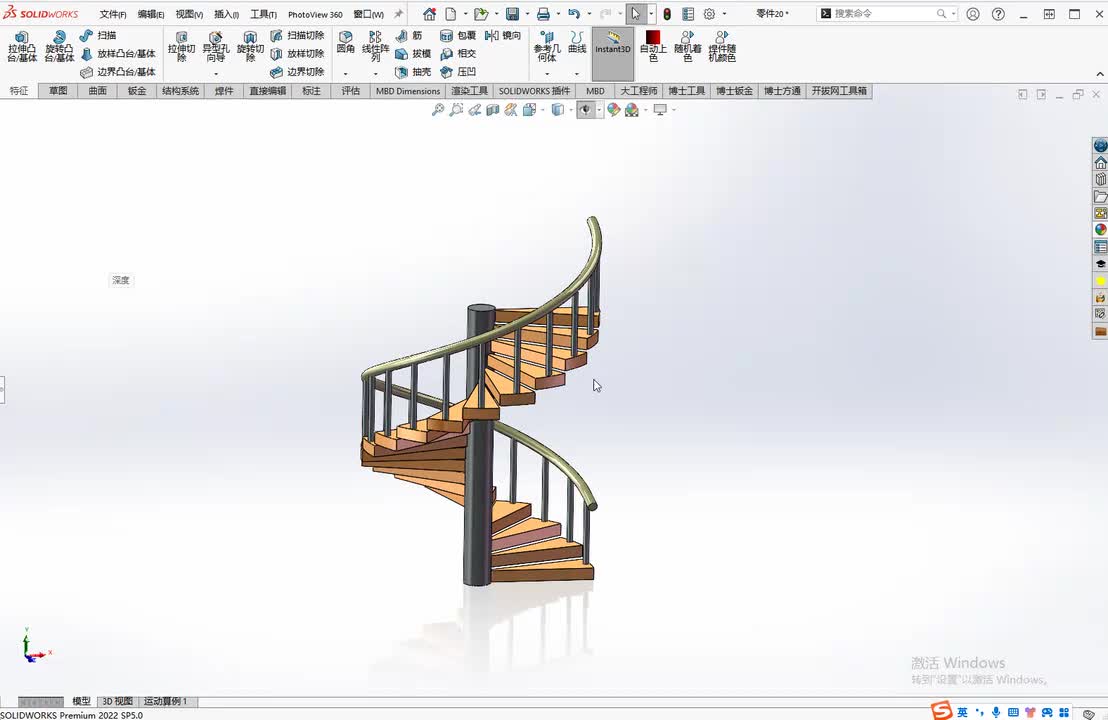Screen dimensions: 1108x720
Task: Open the display style dropdown arrow
Action: (571, 110)
